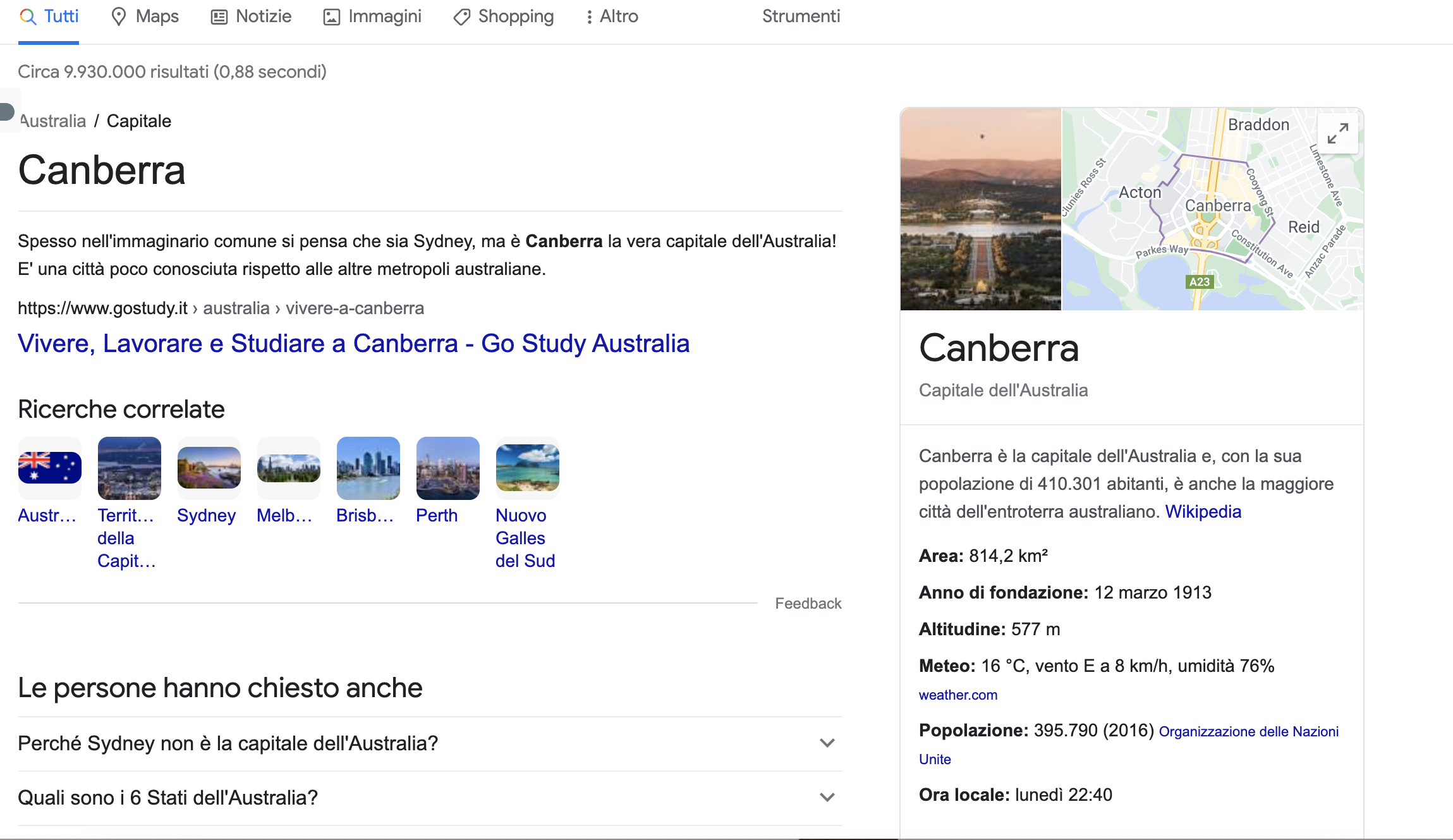Viewport: 1453px width, 840px height.
Task: Click the Shopping tag icon
Action: pos(462,17)
